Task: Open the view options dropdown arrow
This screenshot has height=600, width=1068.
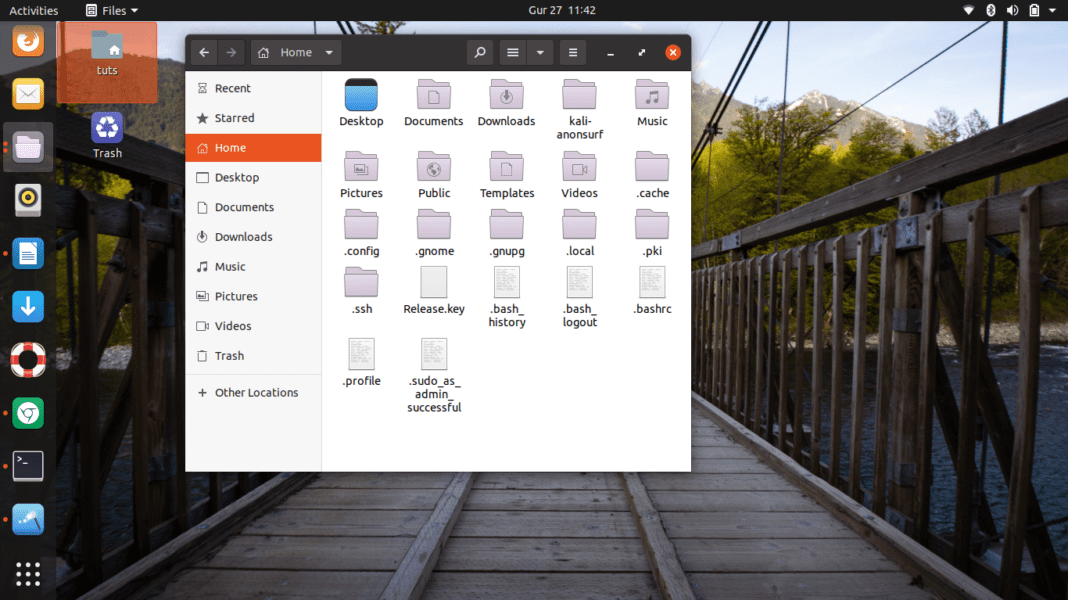Action: pyautogui.click(x=540, y=52)
